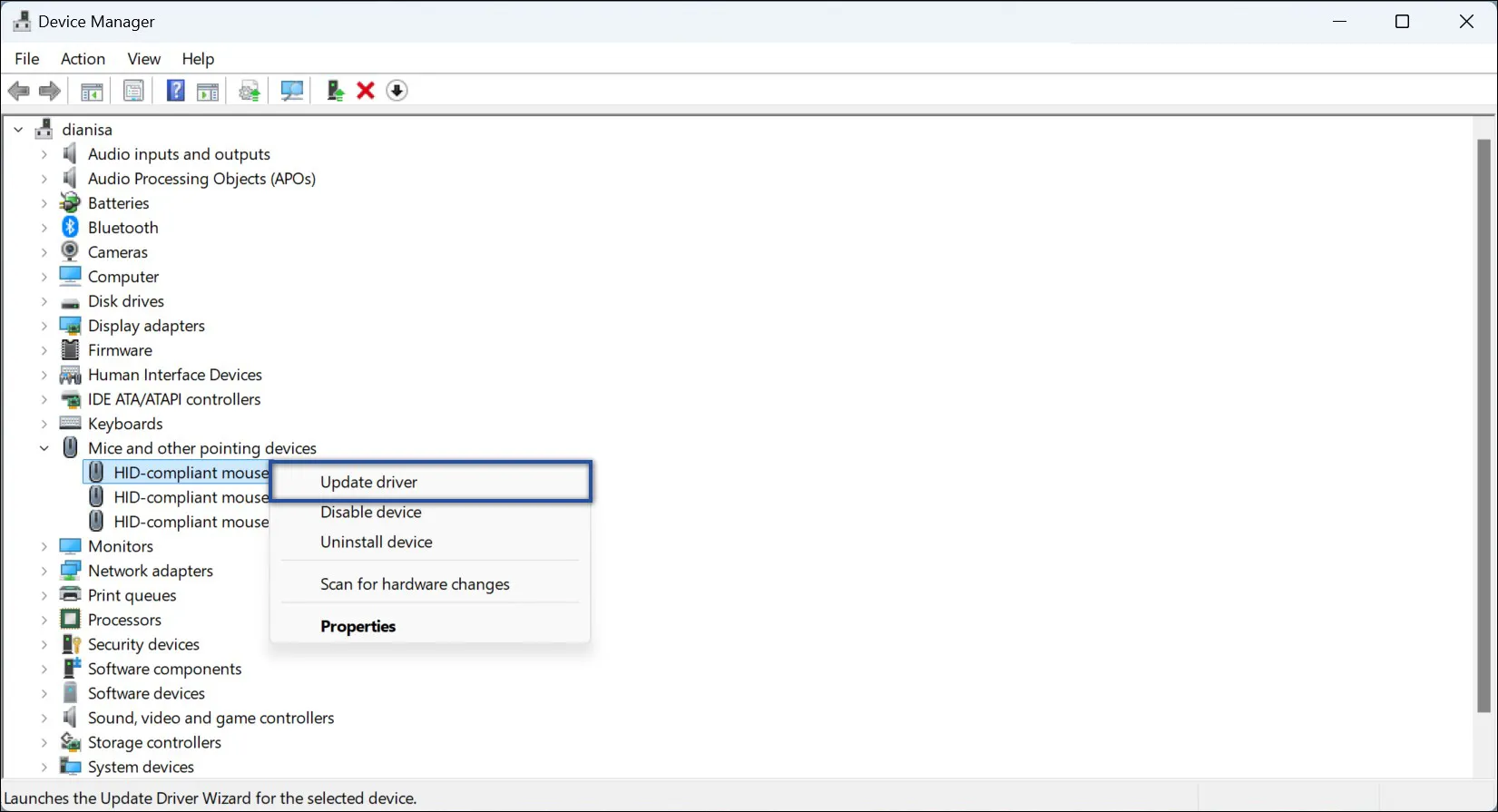Expand the Display adapters category
The image size is (1498, 812).
44,326
